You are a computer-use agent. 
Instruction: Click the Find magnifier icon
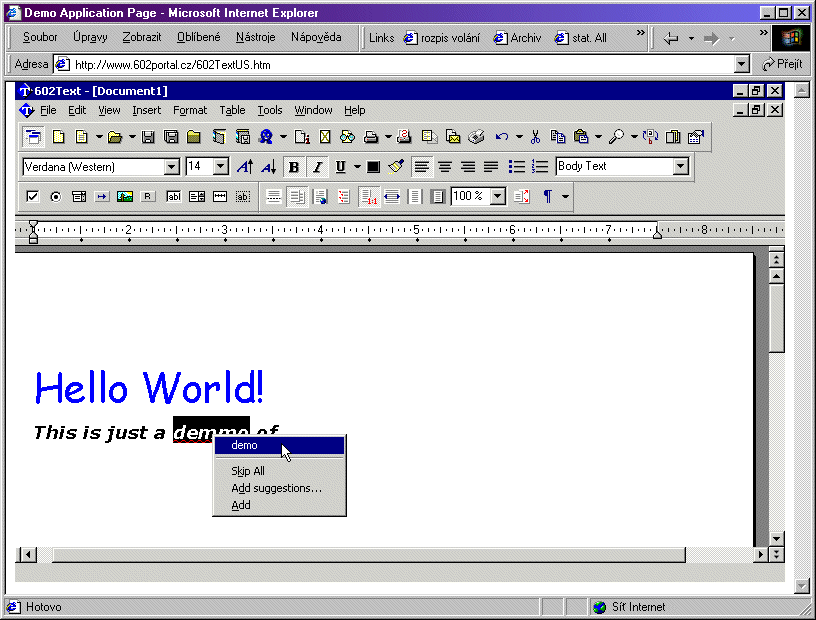[616, 137]
